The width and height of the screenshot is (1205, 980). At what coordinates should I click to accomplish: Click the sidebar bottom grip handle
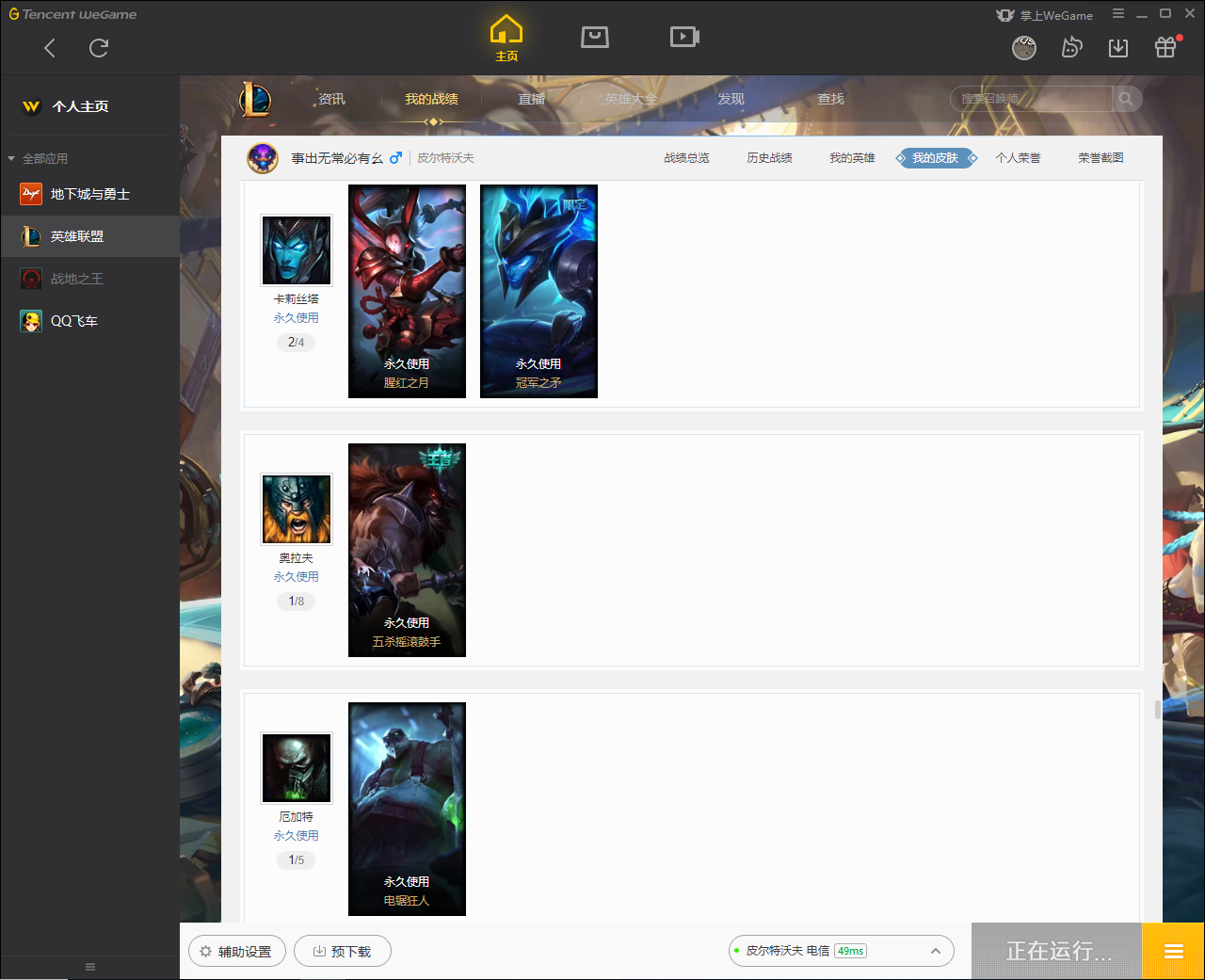pos(90,967)
